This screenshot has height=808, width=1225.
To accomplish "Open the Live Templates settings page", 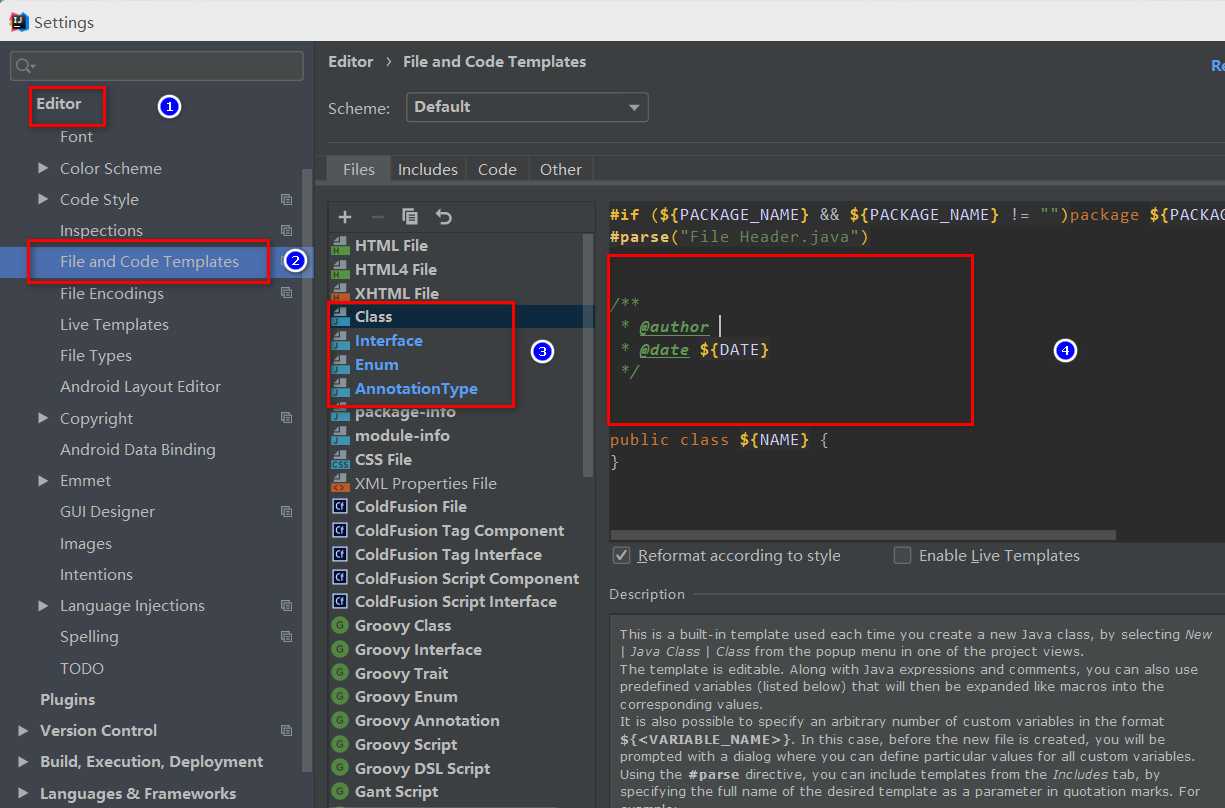I will pyautogui.click(x=114, y=324).
